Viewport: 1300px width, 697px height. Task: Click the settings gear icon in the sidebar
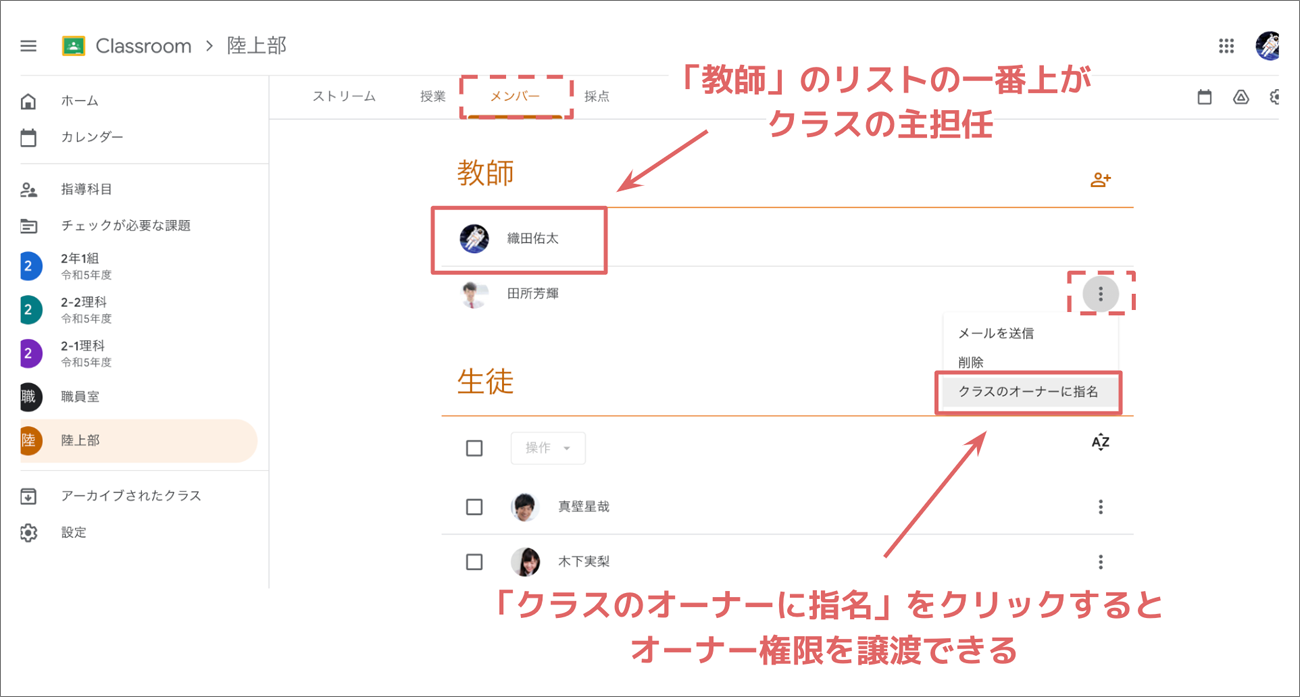(x=28, y=532)
